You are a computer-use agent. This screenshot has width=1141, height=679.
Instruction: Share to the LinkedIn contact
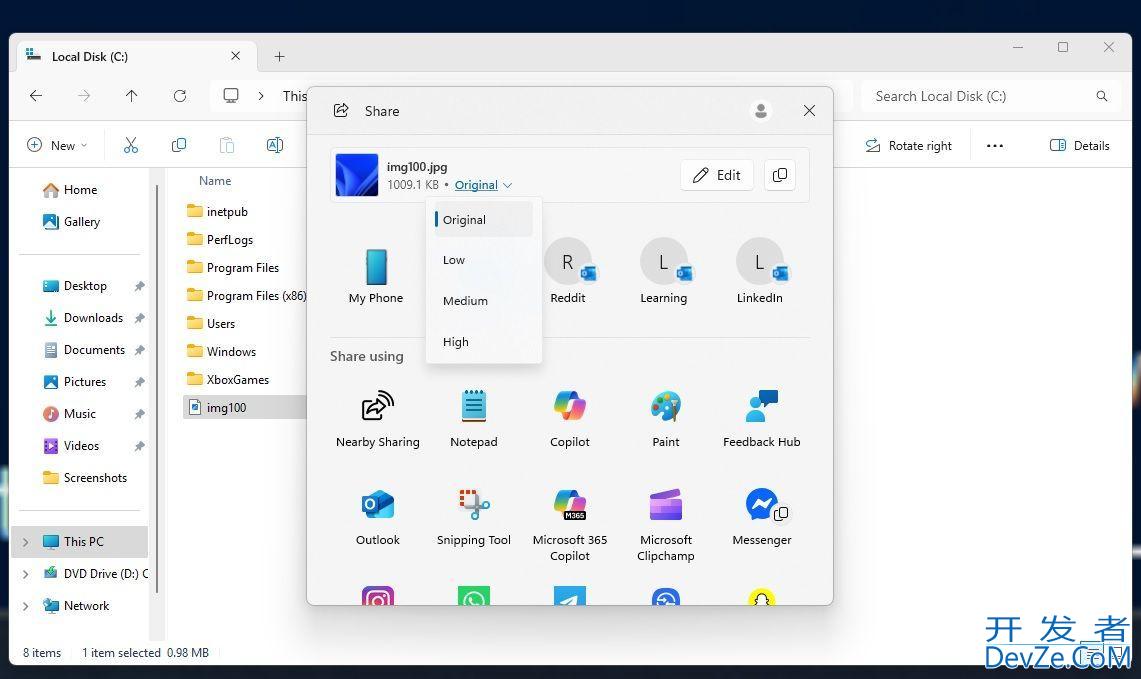click(760, 271)
